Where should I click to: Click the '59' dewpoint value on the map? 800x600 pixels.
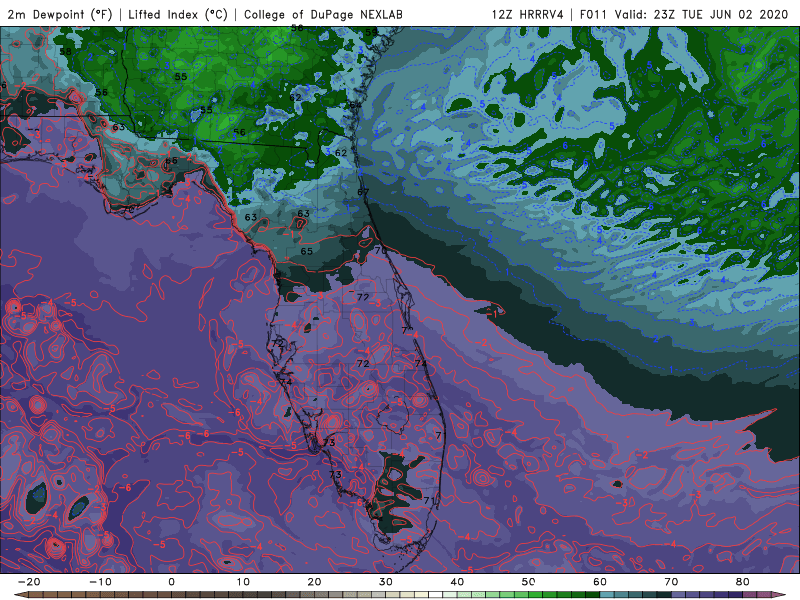click(371, 32)
